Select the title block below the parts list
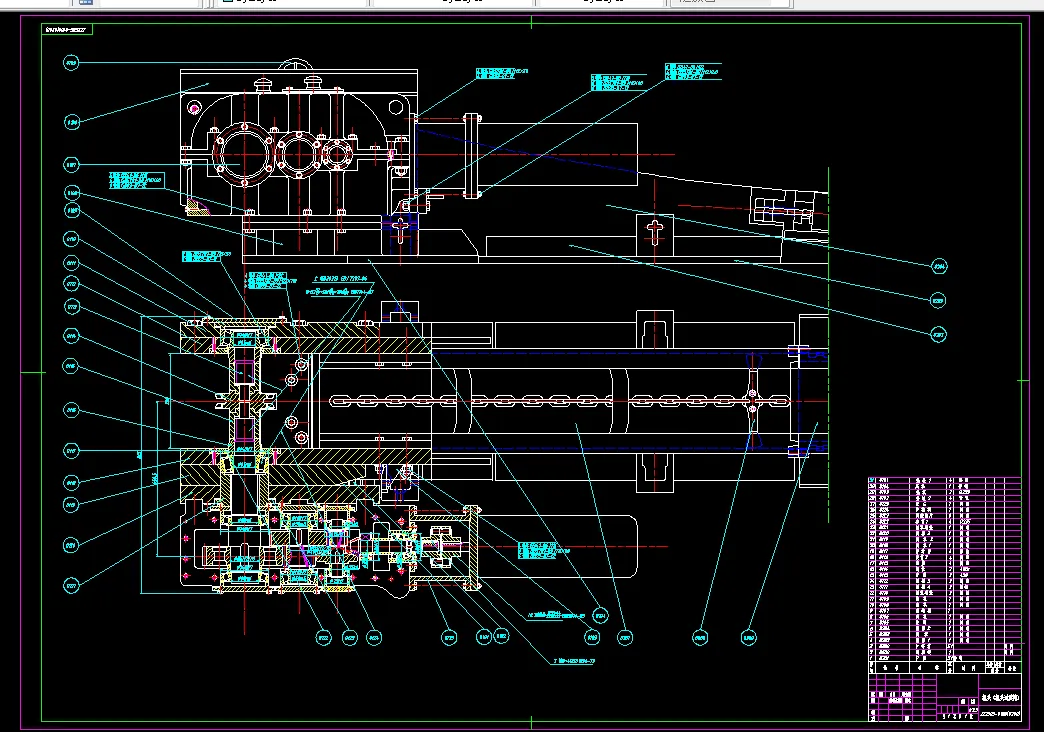The image size is (1044, 732). point(944,697)
